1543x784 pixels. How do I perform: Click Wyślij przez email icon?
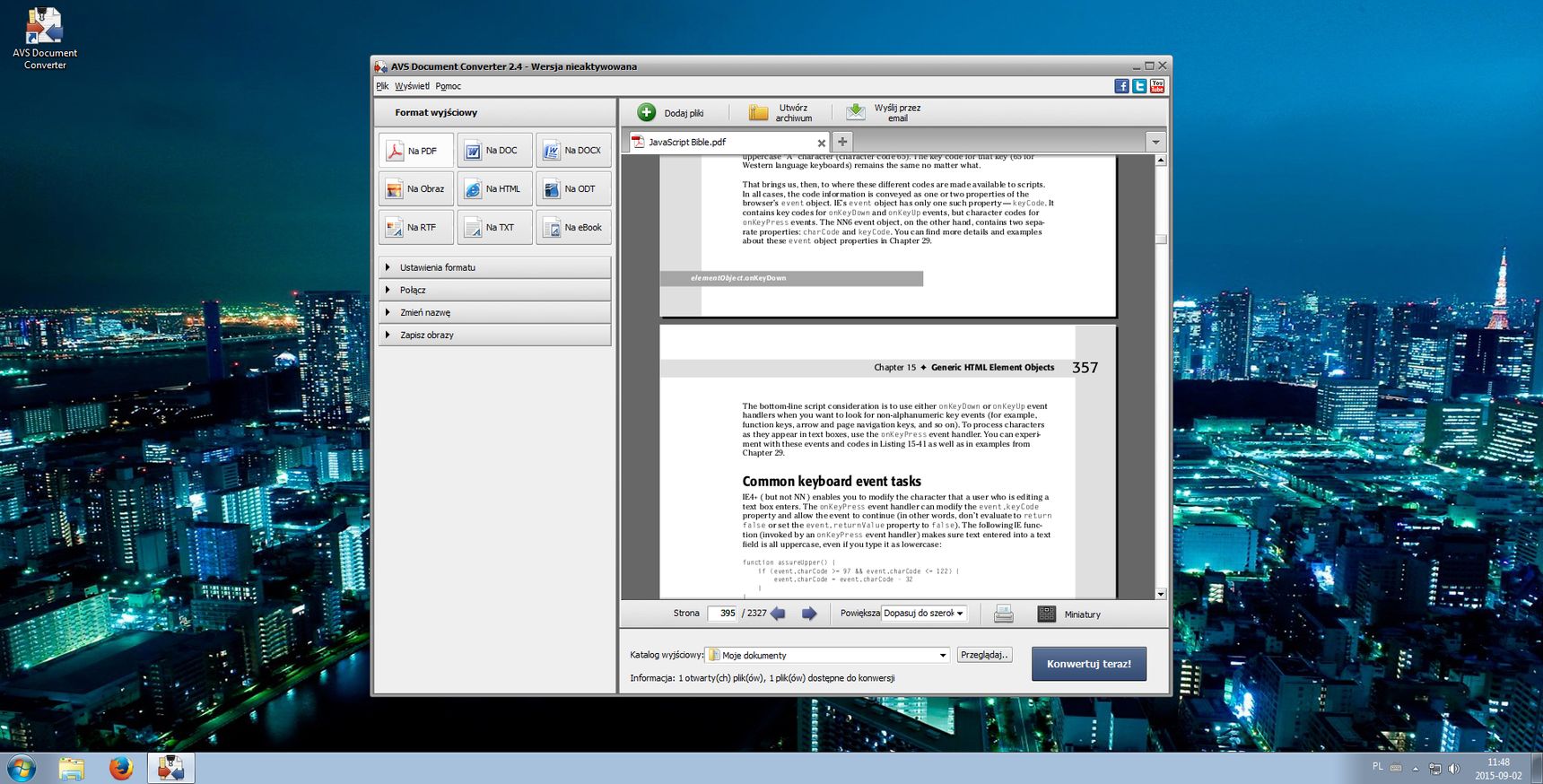pos(856,112)
